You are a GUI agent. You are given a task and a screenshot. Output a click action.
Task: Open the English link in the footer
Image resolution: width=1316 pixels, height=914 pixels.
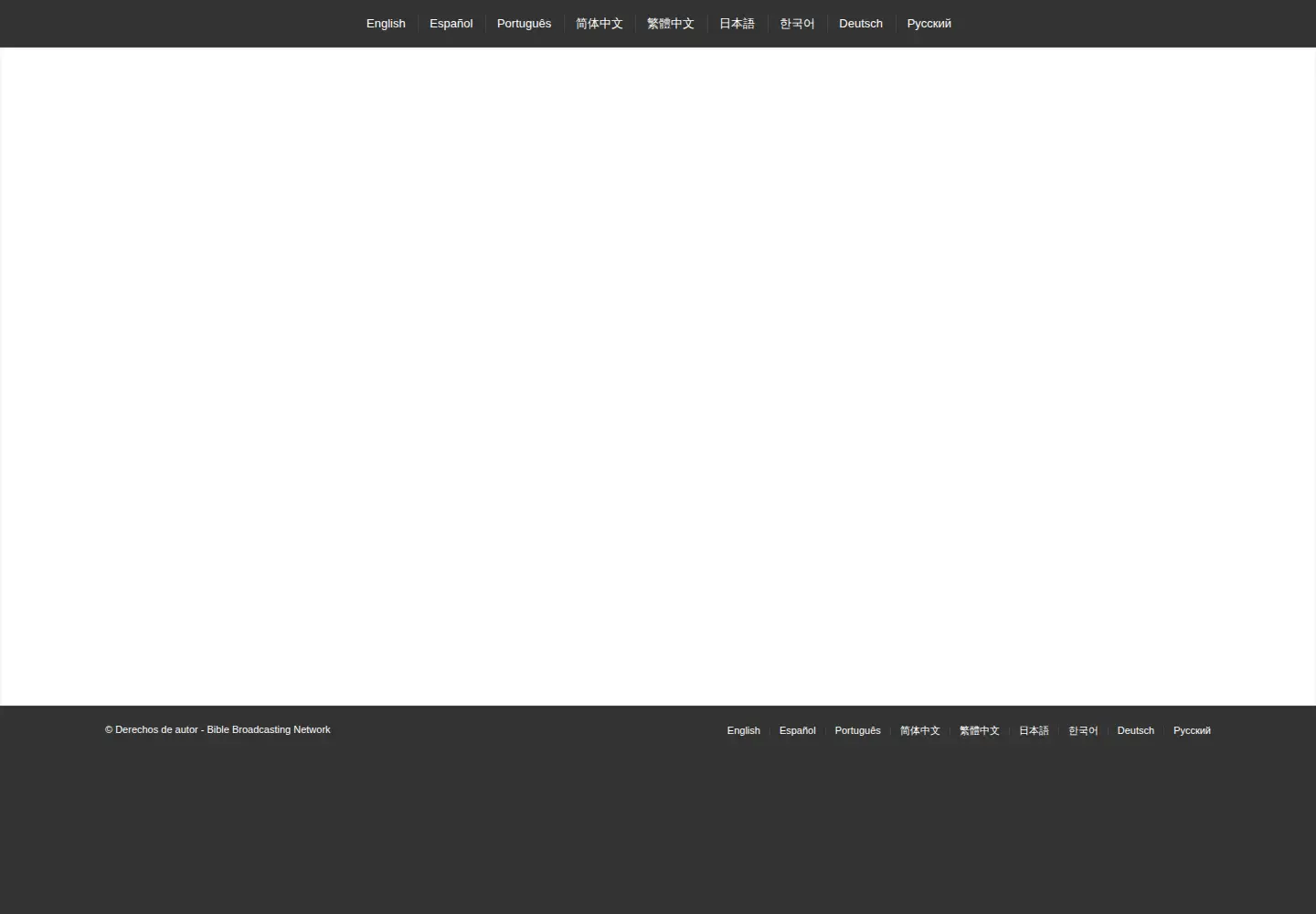744,730
